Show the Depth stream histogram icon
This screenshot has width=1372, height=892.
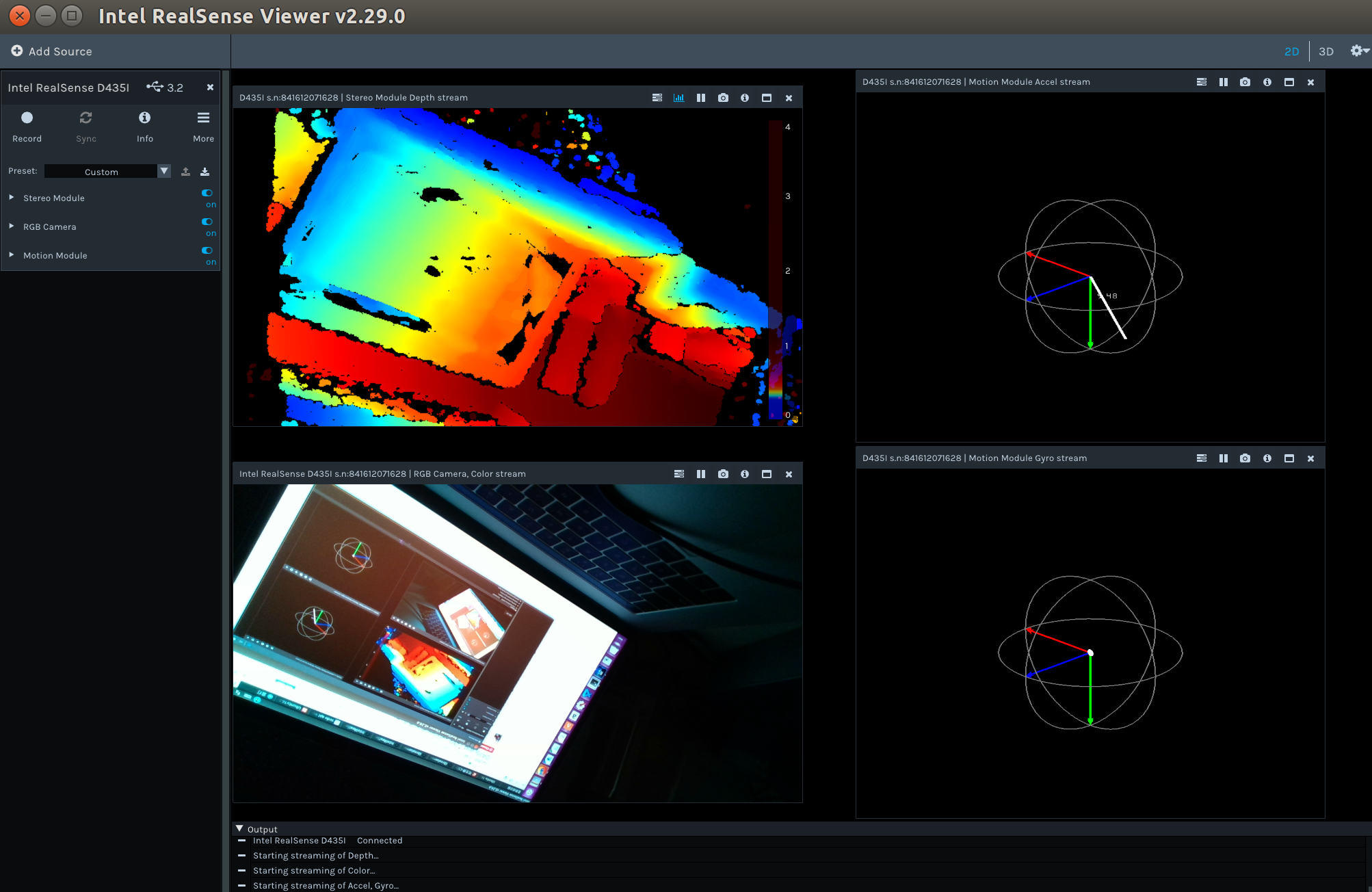click(x=678, y=98)
